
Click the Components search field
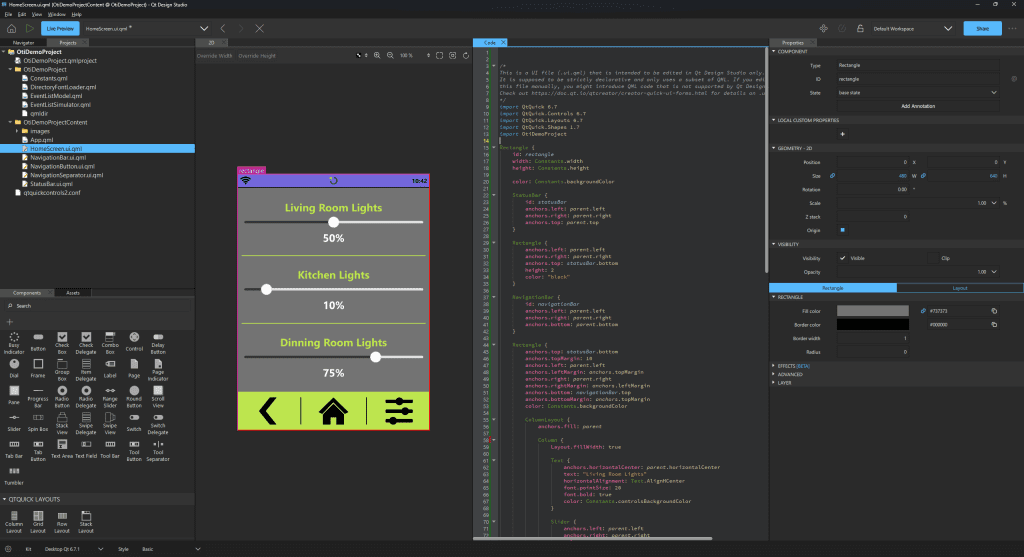[98, 306]
